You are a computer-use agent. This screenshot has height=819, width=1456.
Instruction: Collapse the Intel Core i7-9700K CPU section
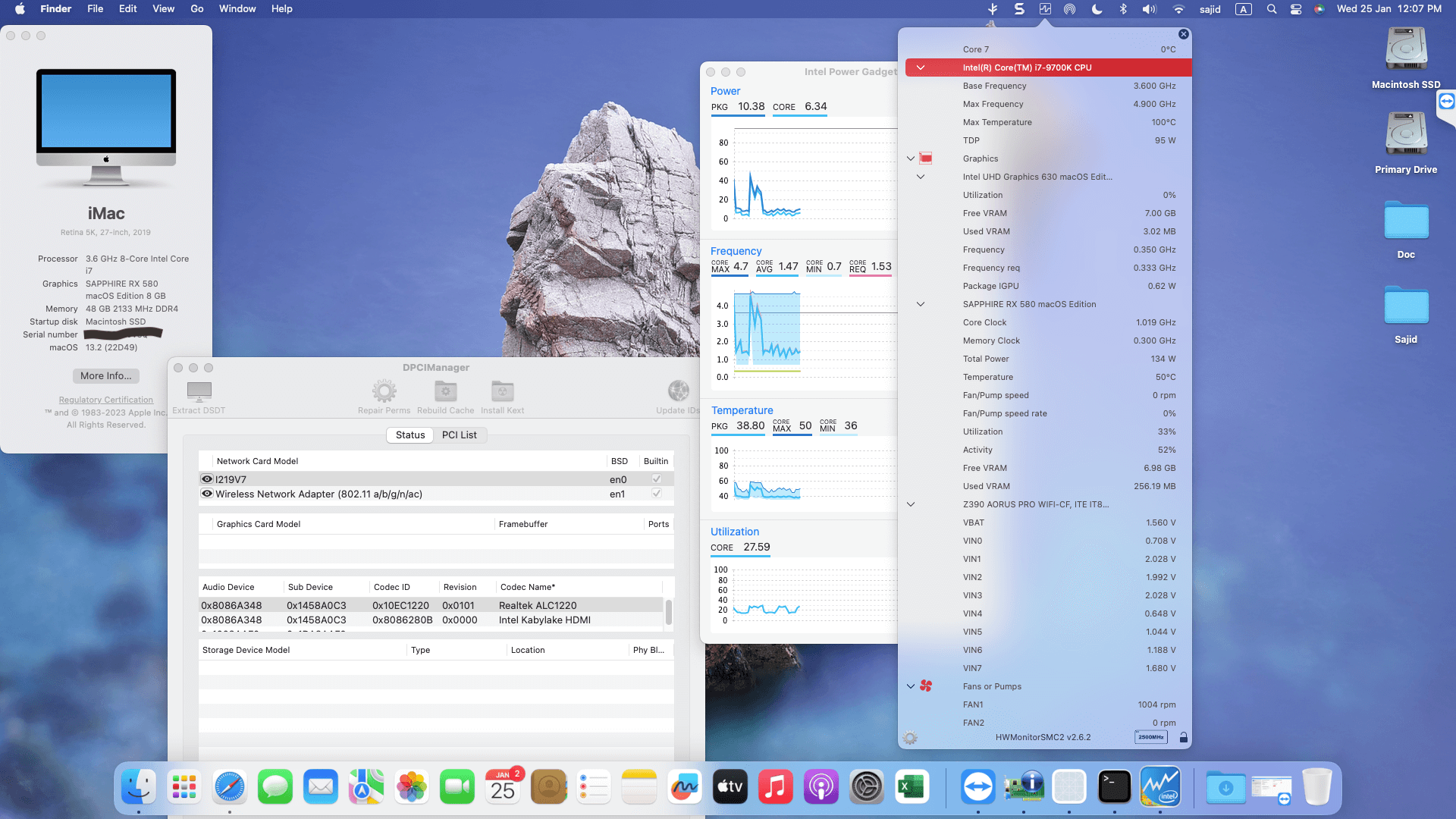[x=921, y=67]
